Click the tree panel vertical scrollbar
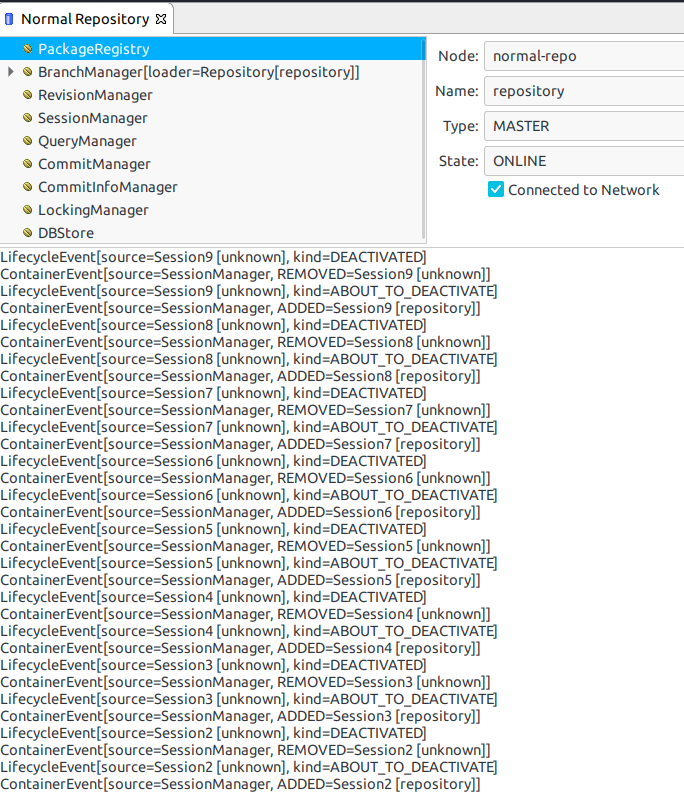 (x=423, y=140)
